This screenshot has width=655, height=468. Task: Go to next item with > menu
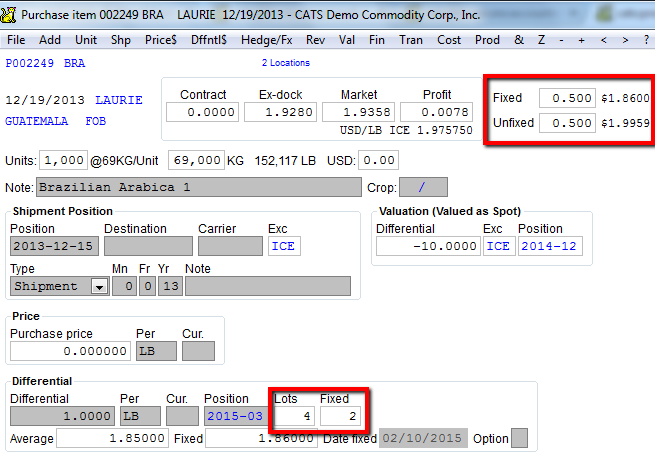click(625, 40)
